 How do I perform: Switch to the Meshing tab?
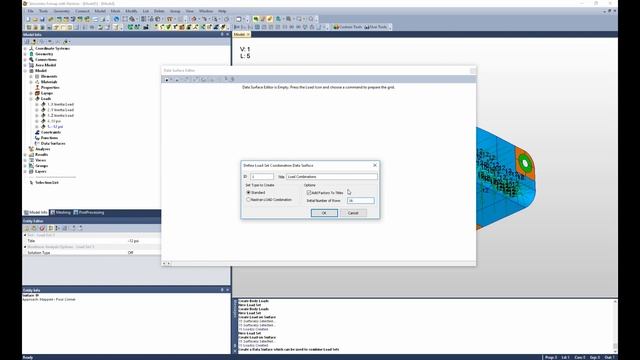(x=60, y=213)
